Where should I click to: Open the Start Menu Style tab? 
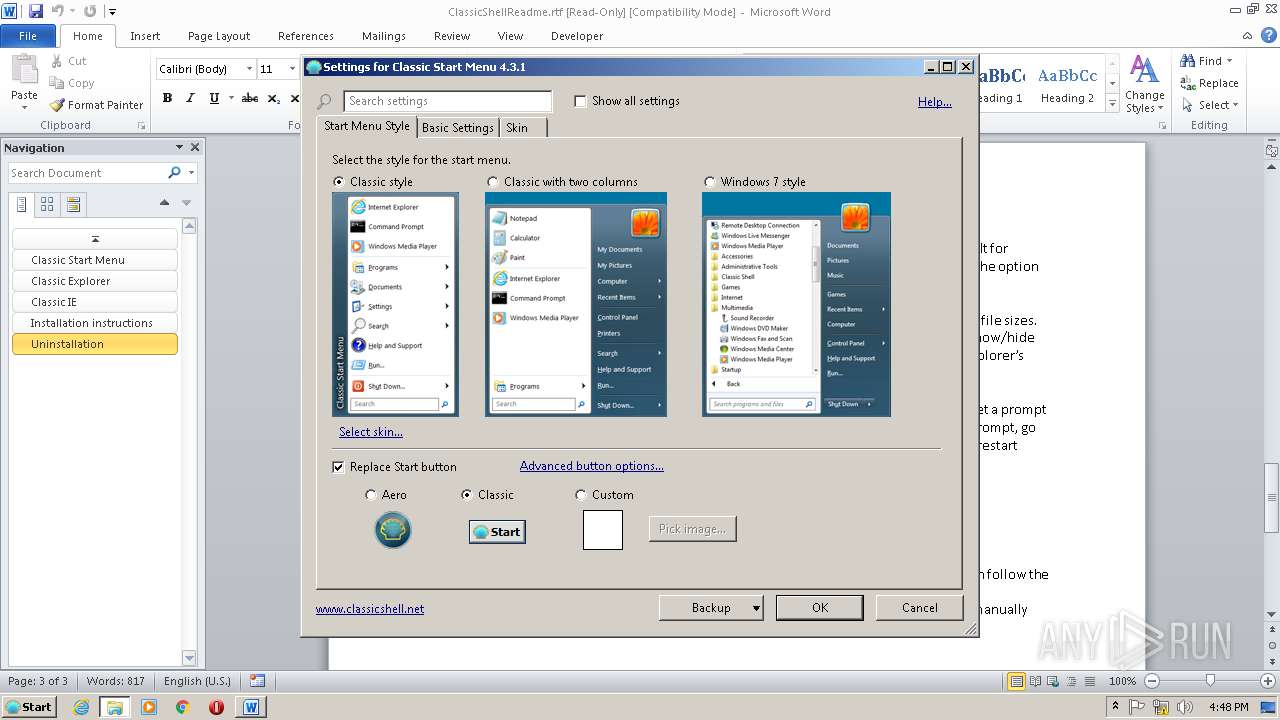(367, 126)
